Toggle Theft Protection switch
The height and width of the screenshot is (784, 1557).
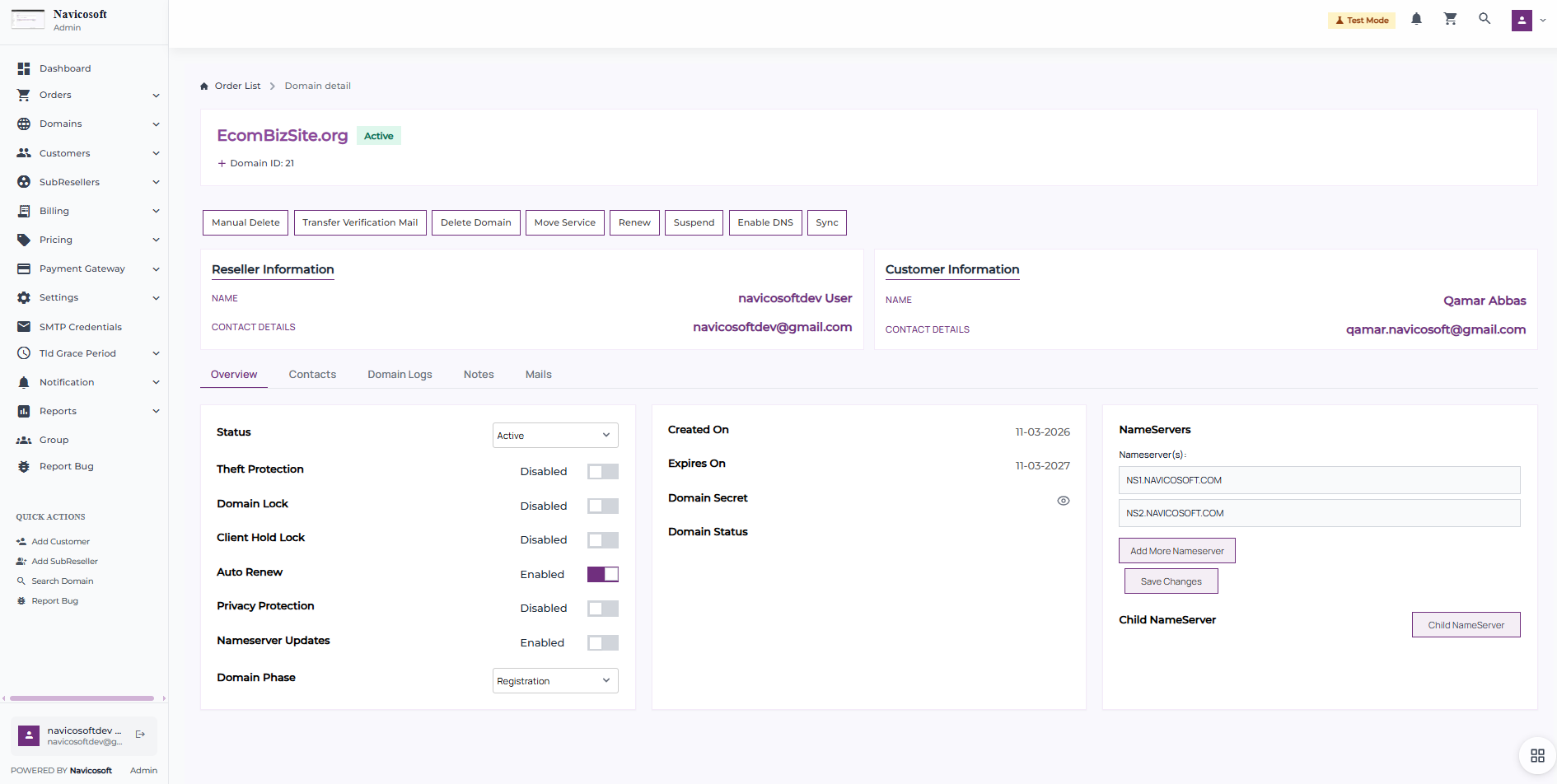pos(603,471)
